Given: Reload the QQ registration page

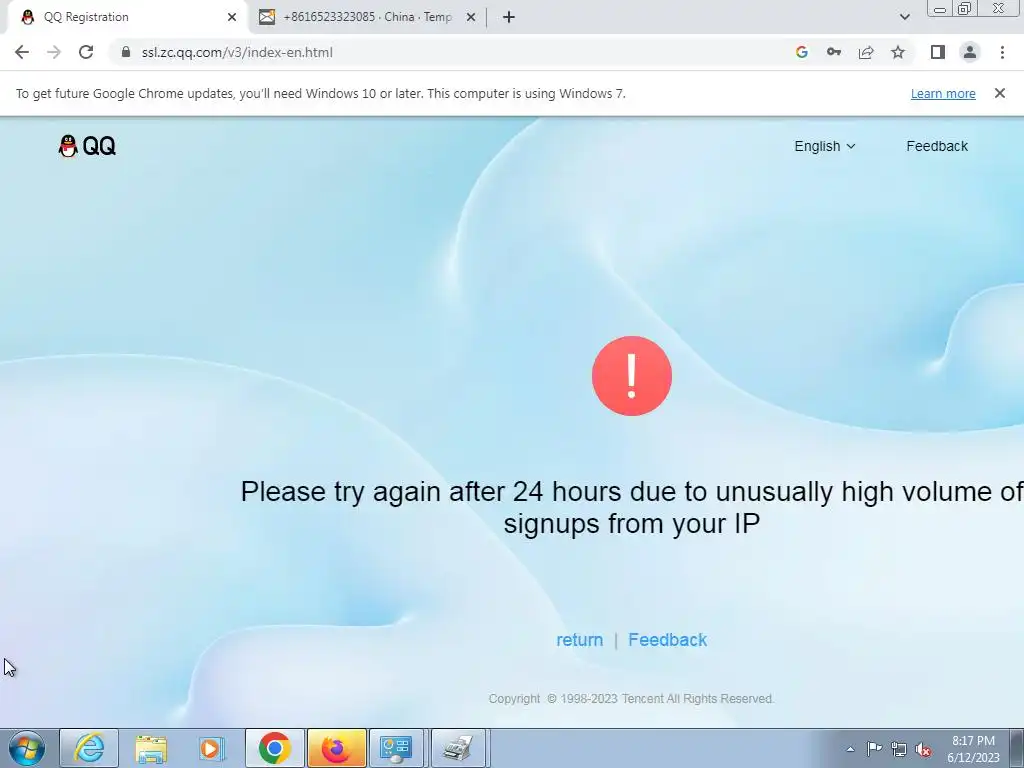Looking at the screenshot, I should click(x=86, y=52).
